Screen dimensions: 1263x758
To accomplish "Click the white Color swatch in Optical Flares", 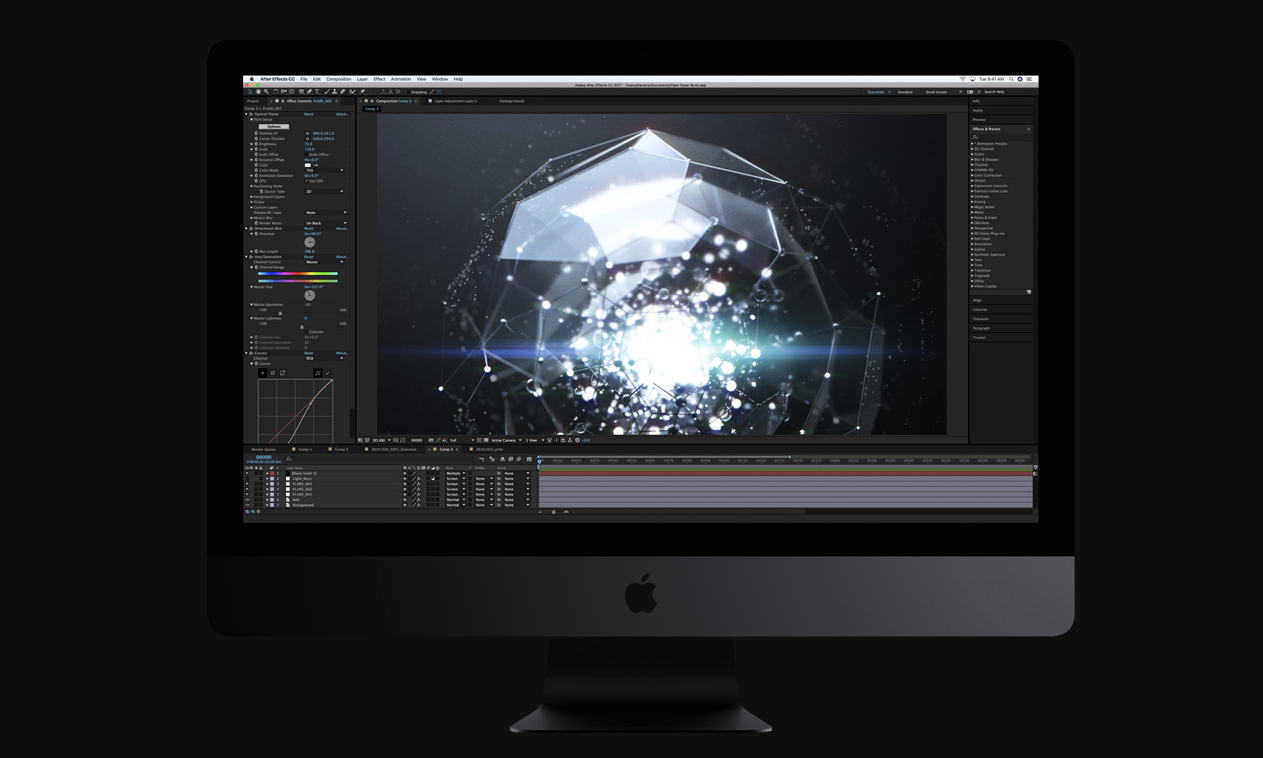I will pyautogui.click(x=308, y=165).
